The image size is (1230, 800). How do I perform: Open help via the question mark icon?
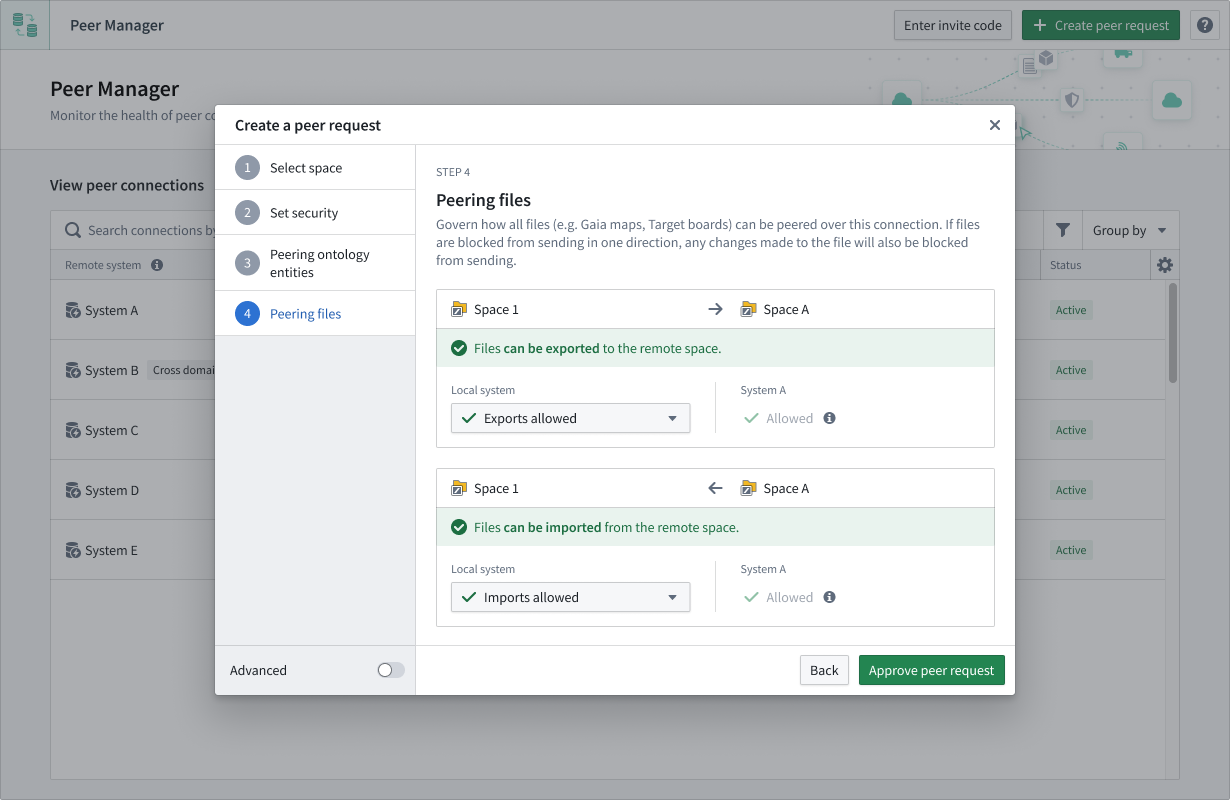(1204, 25)
